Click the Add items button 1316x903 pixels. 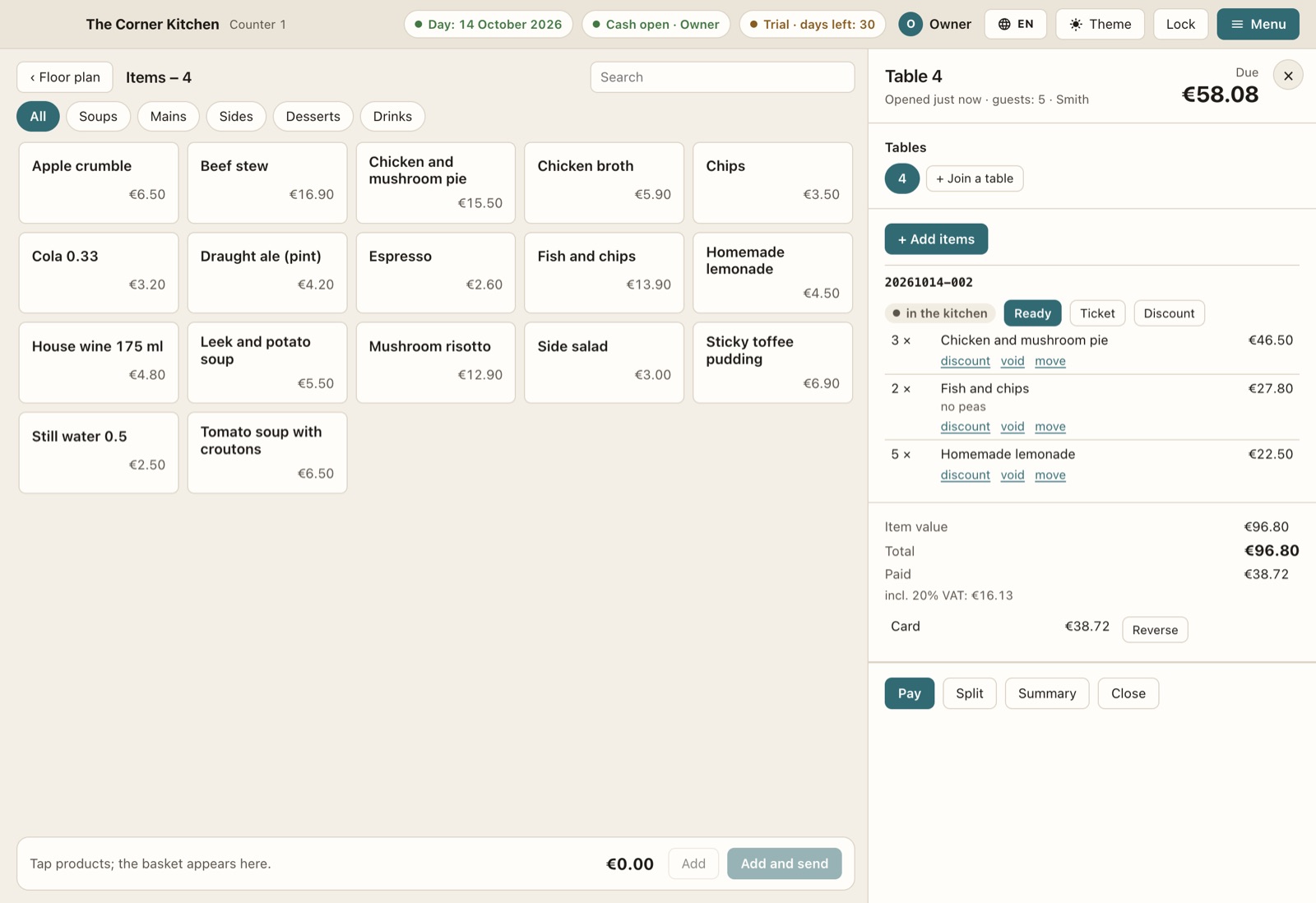point(936,239)
